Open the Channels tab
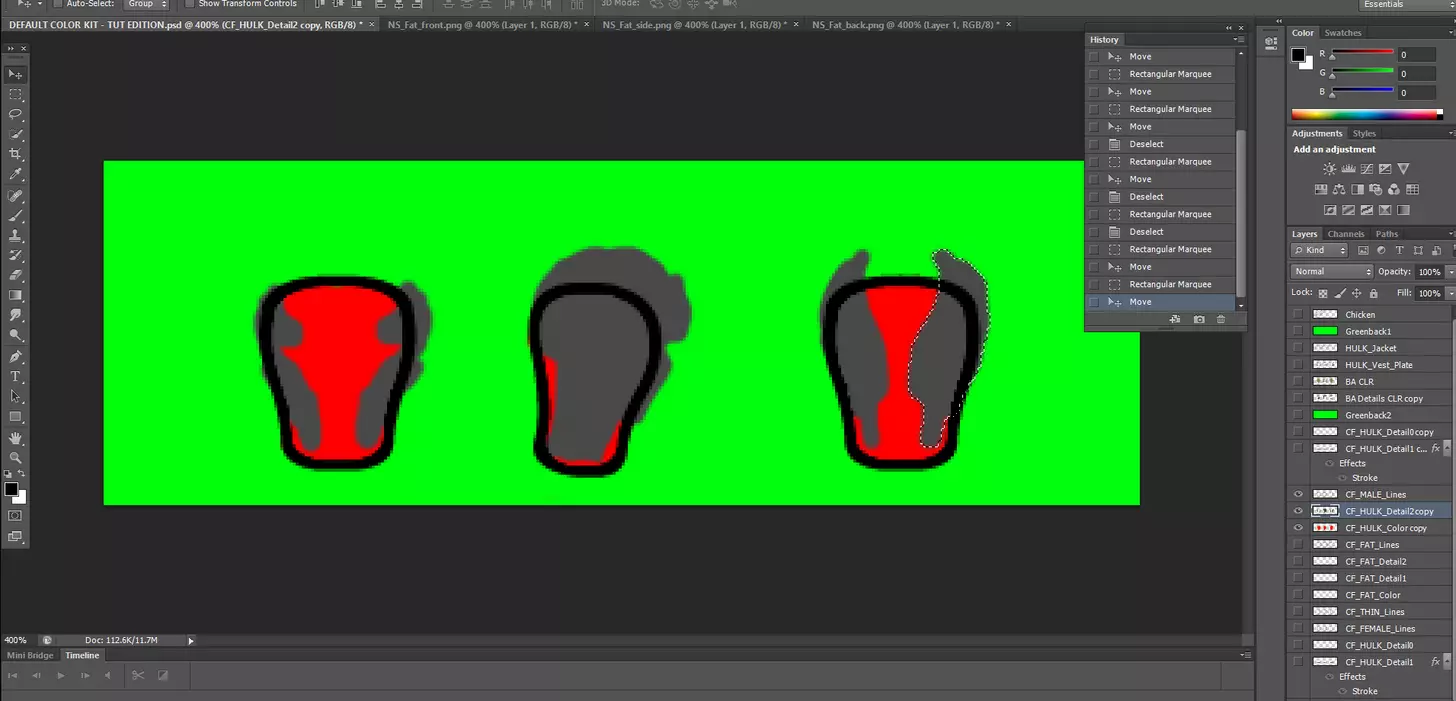The image size is (1456, 701). 1345,234
